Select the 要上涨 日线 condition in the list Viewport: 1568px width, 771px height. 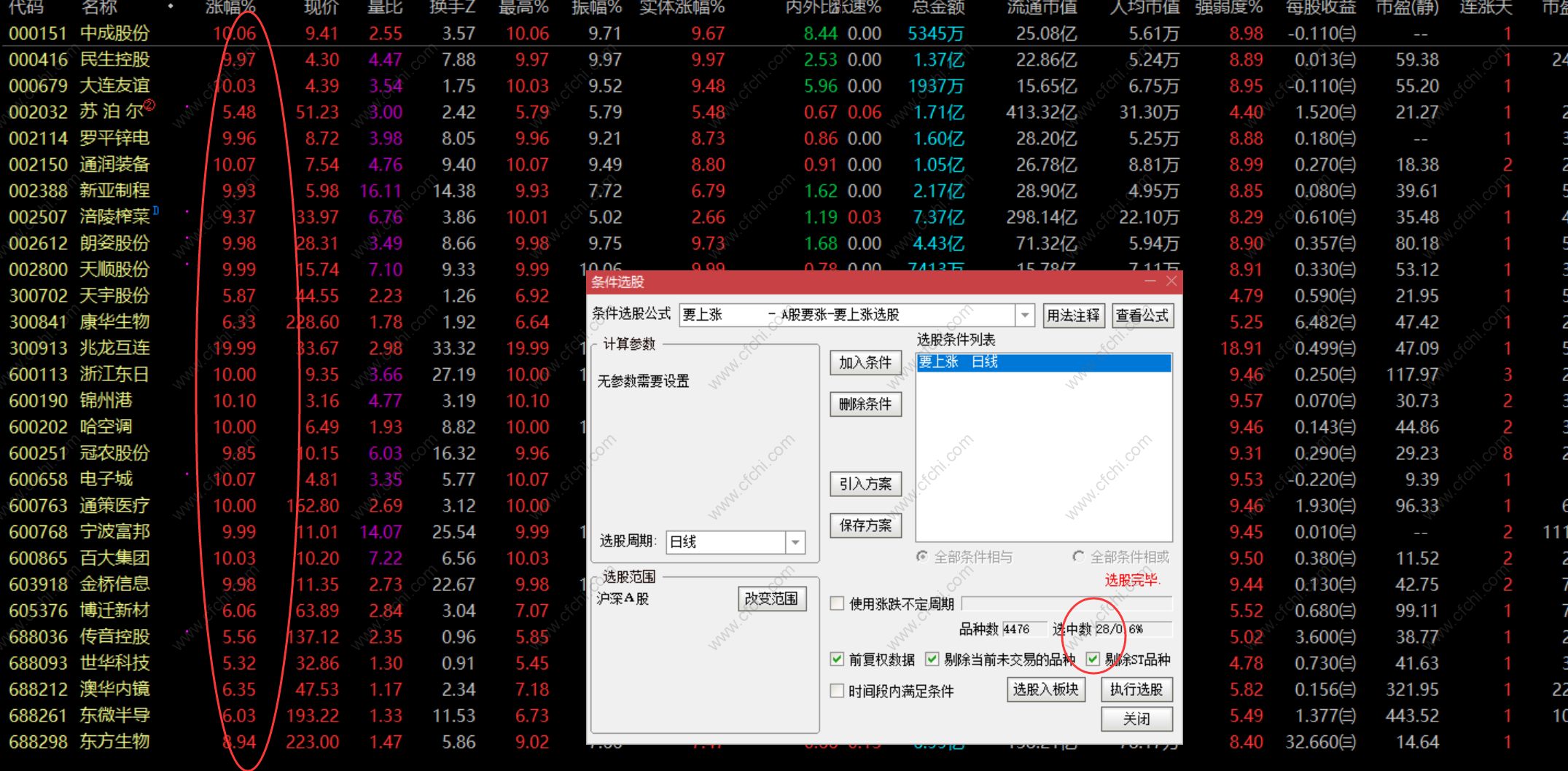coord(1044,362)
